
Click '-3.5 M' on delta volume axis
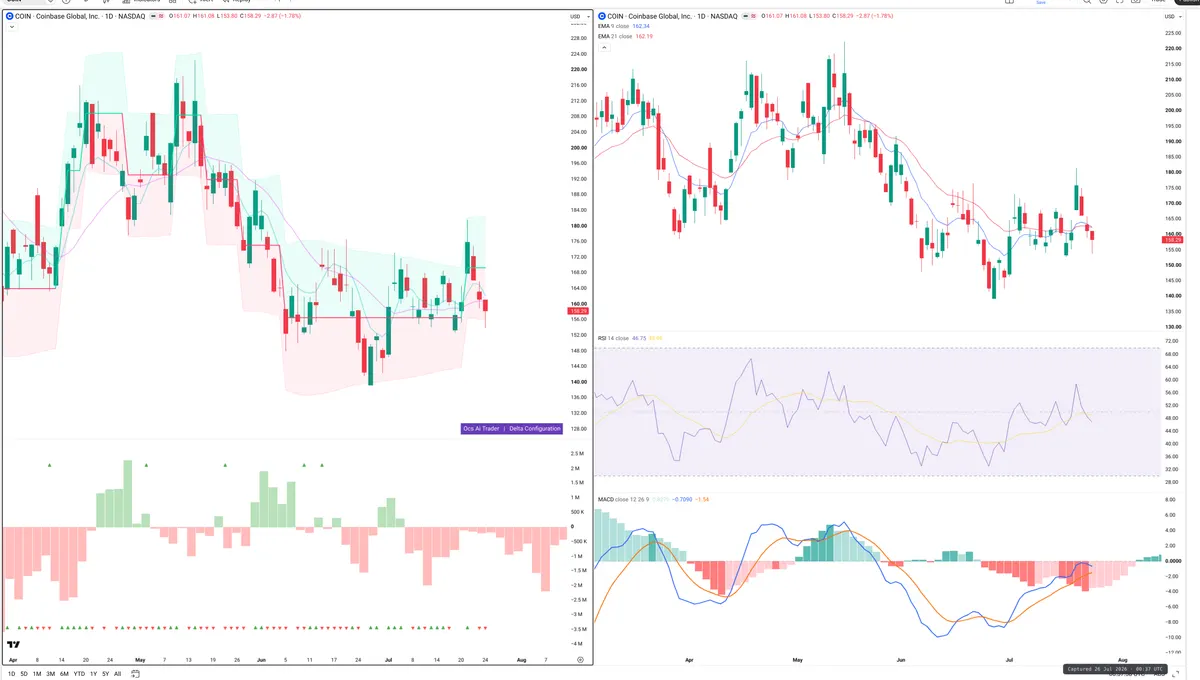pos(578,628)
